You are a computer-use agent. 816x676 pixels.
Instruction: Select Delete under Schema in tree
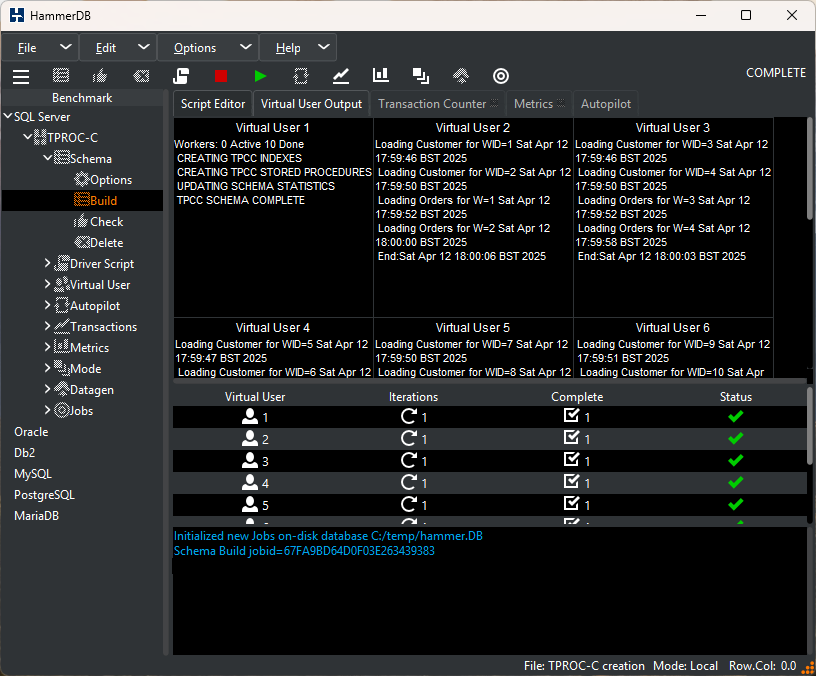click(107, 243)
